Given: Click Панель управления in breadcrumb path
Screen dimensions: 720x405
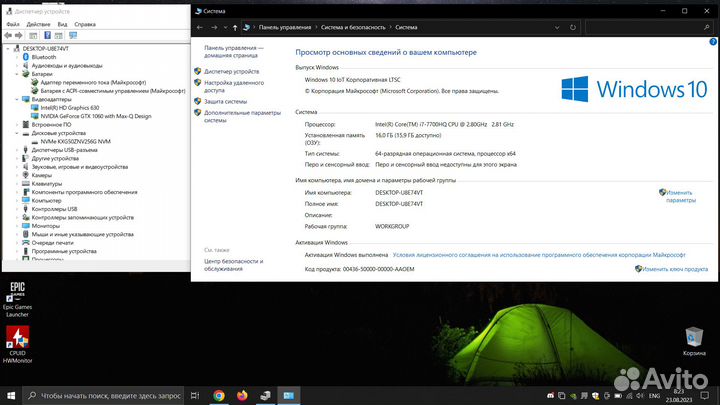Looking at the screenshot, I should 285,28.
